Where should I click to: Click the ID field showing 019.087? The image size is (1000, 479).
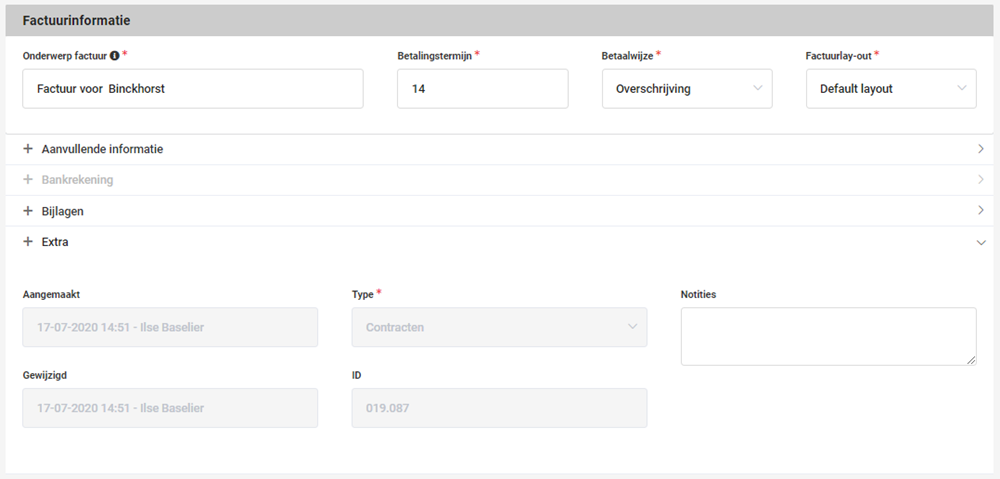coord(499,408)
